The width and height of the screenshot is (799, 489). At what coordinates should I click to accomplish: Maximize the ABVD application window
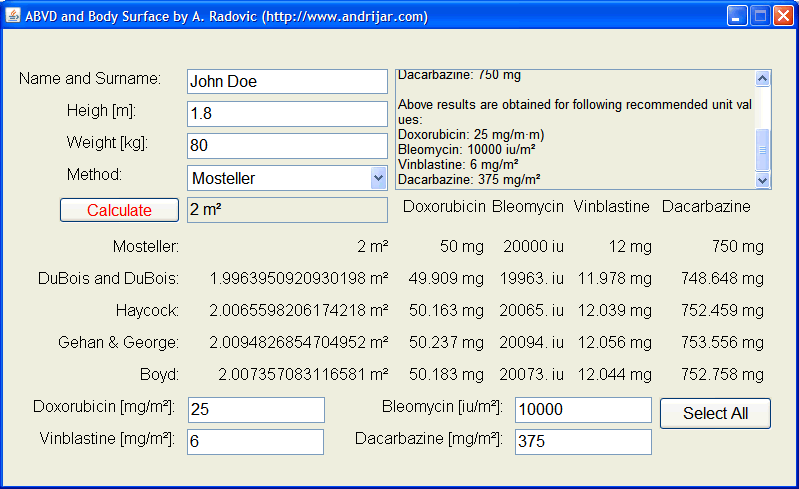point(760,16)
